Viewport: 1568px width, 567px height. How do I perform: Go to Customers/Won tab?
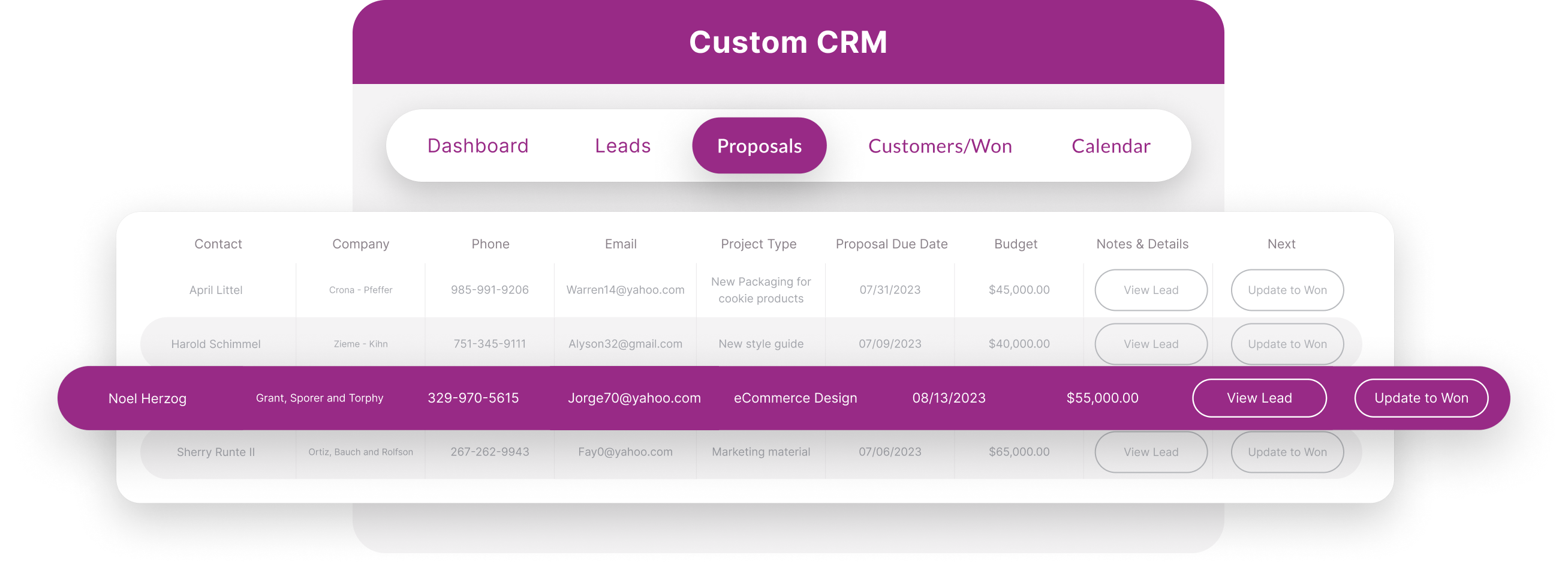[x=940, y=146]
